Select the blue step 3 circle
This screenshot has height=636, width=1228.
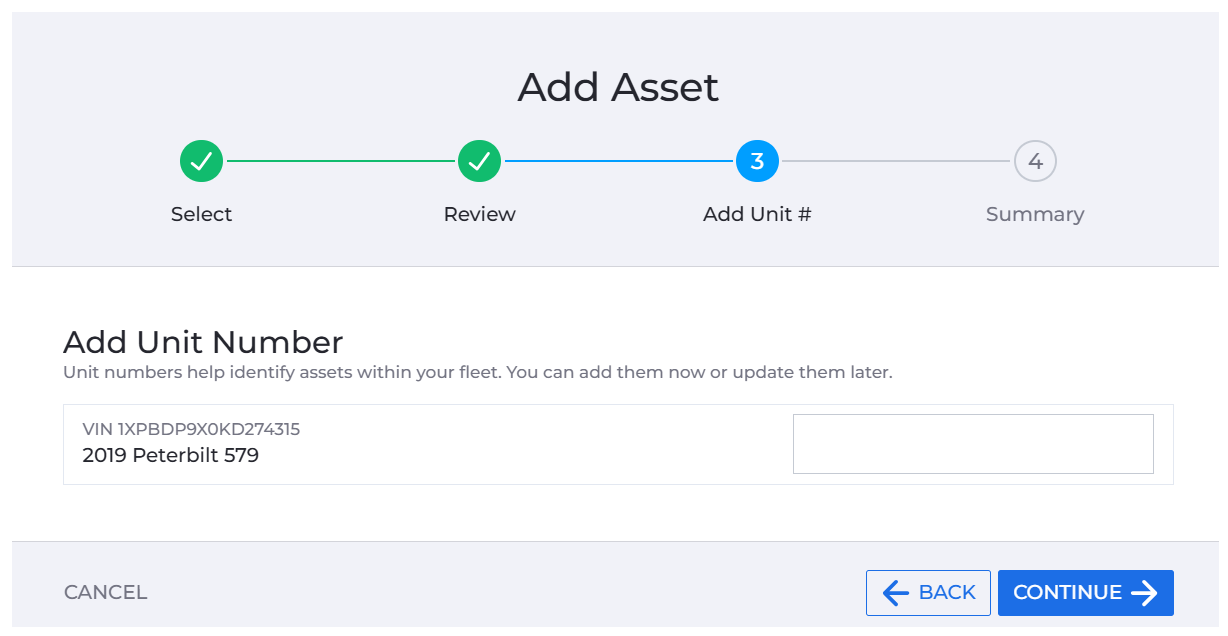(x=757, y=161)
